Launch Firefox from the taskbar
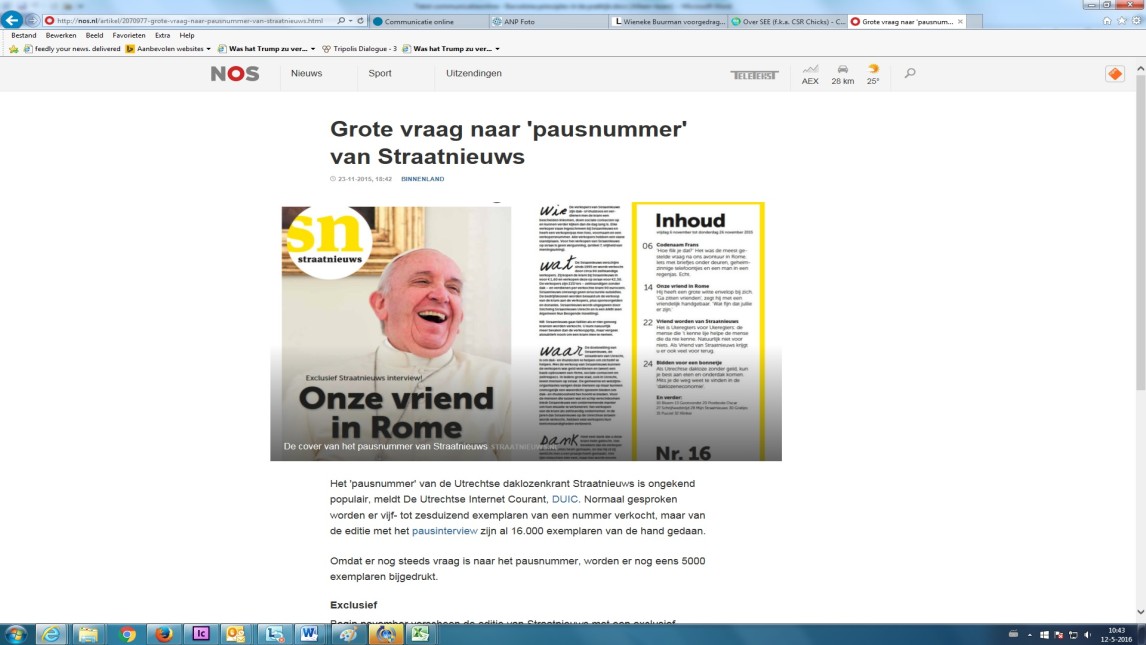The image size is (1146, 645). (x=164, y=634)
